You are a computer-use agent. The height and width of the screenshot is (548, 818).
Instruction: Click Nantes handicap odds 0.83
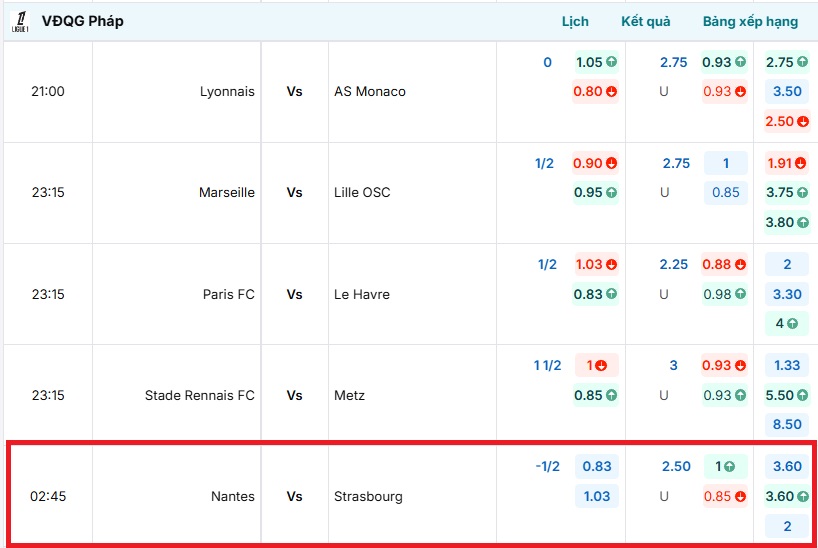click(x=596, y=466)
